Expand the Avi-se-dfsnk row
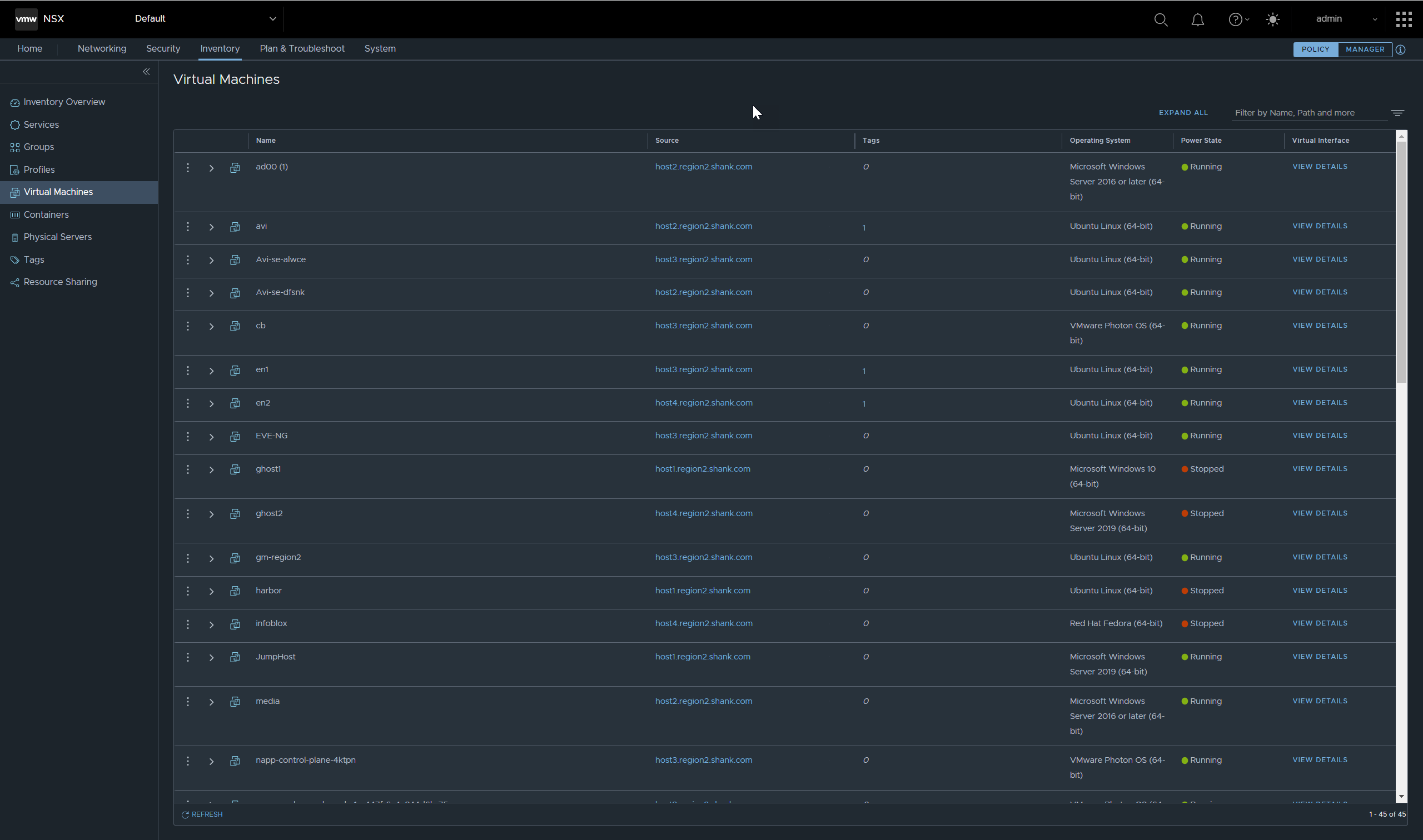The height and width of the screenshot is (840, 1423). 211,294
